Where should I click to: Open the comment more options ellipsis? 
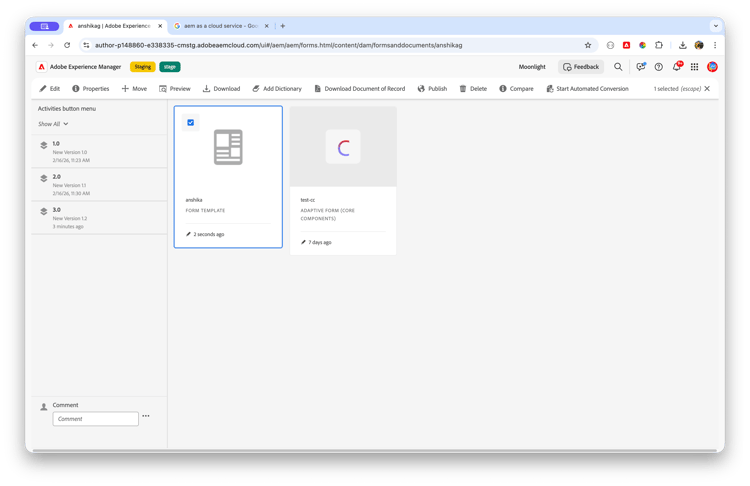146,416
